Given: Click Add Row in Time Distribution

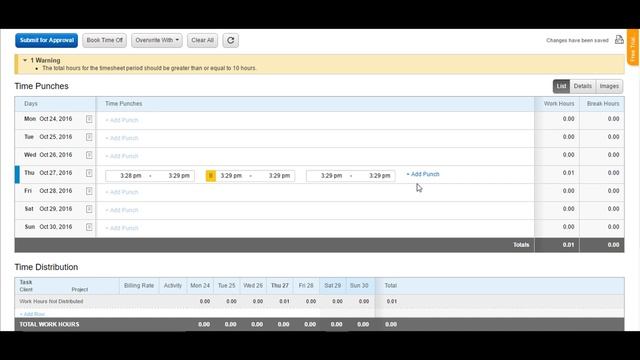Looking at the screenshot, I should [x=32, y=314].
